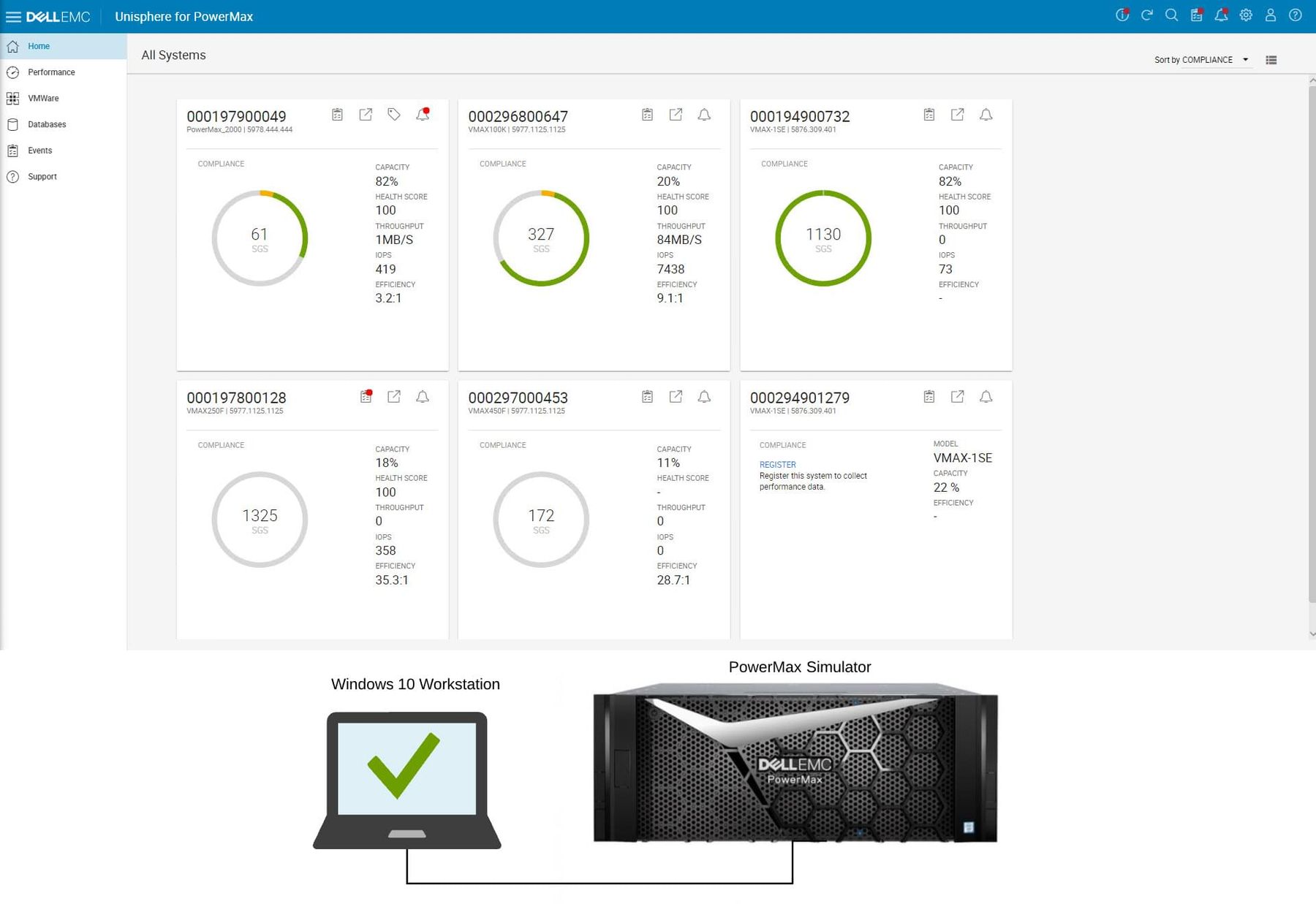Open jobs list icon for 000197800128

(x=366, y=397)
